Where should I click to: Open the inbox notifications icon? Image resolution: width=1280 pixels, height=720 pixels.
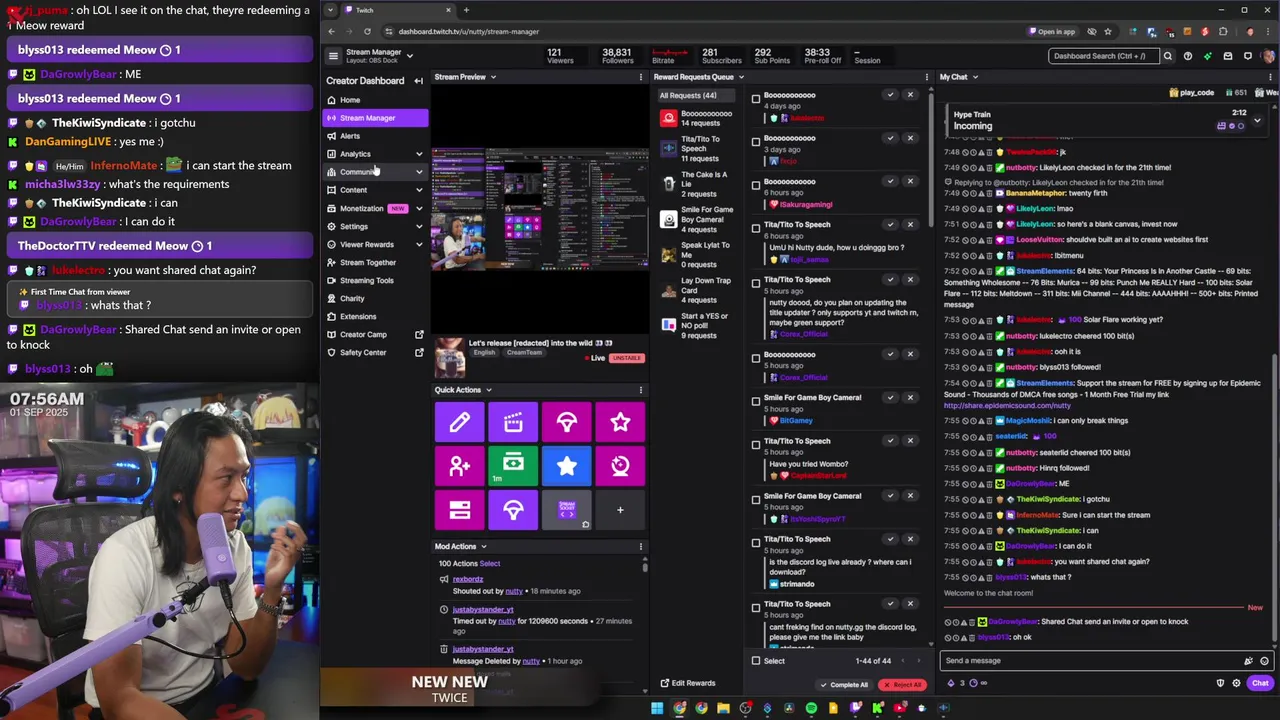[1228, 56]
